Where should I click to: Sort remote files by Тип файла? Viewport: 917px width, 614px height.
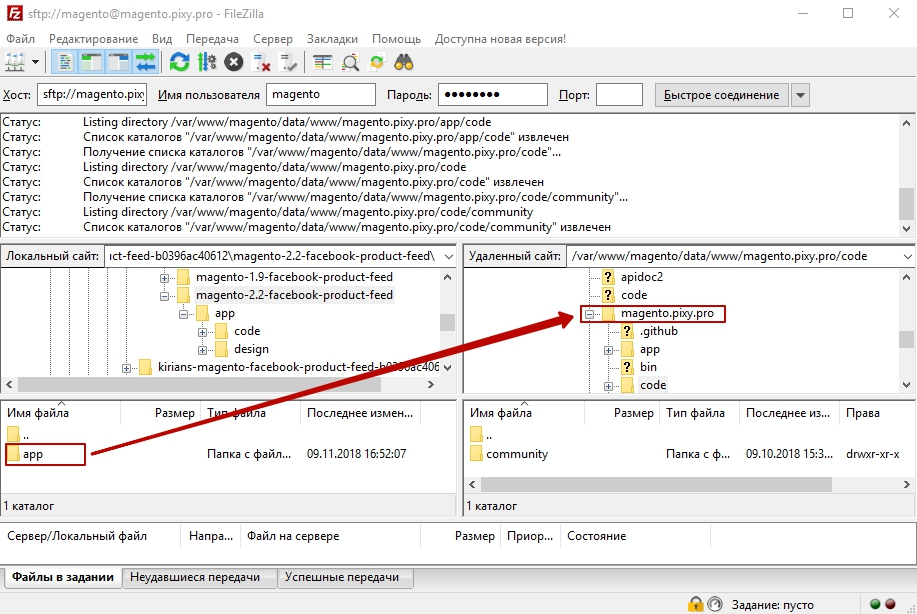coord(695,413)
